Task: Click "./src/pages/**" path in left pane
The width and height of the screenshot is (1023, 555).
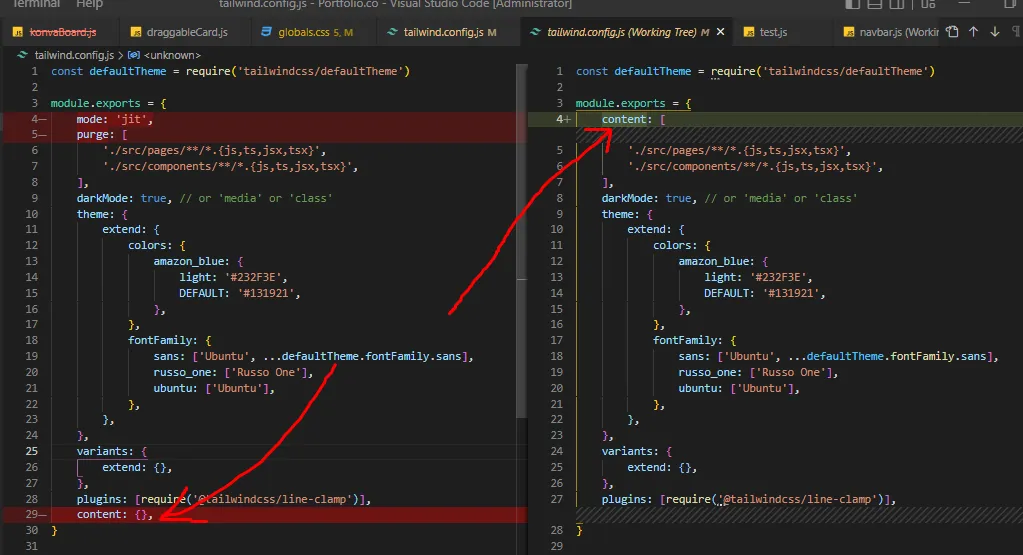Action: pos(214,151)
